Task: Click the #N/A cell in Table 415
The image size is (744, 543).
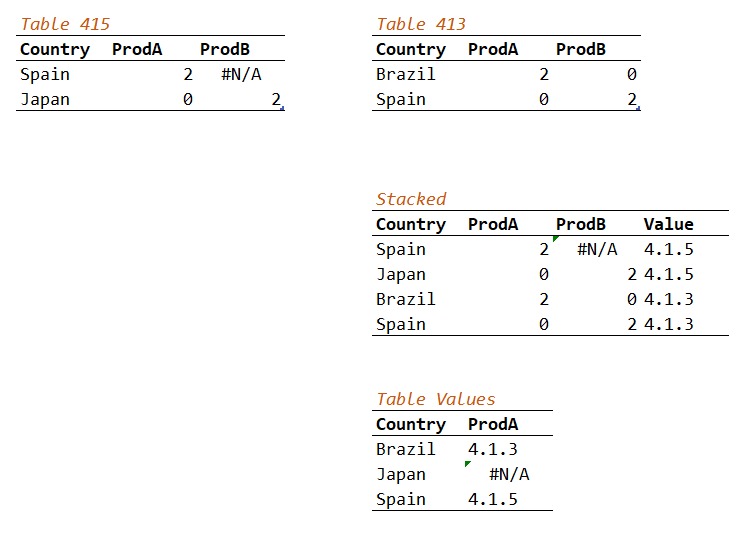Action: [241, 75]
